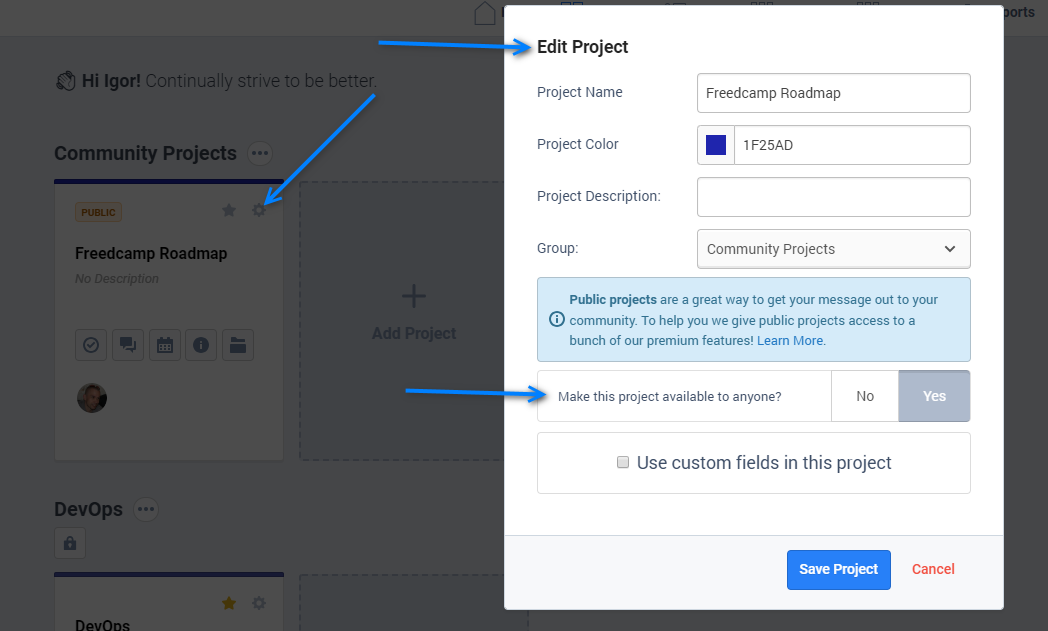Unstar the DevOps project
The width and height of the screenshot is (1048, 631).
click(229, 603)
